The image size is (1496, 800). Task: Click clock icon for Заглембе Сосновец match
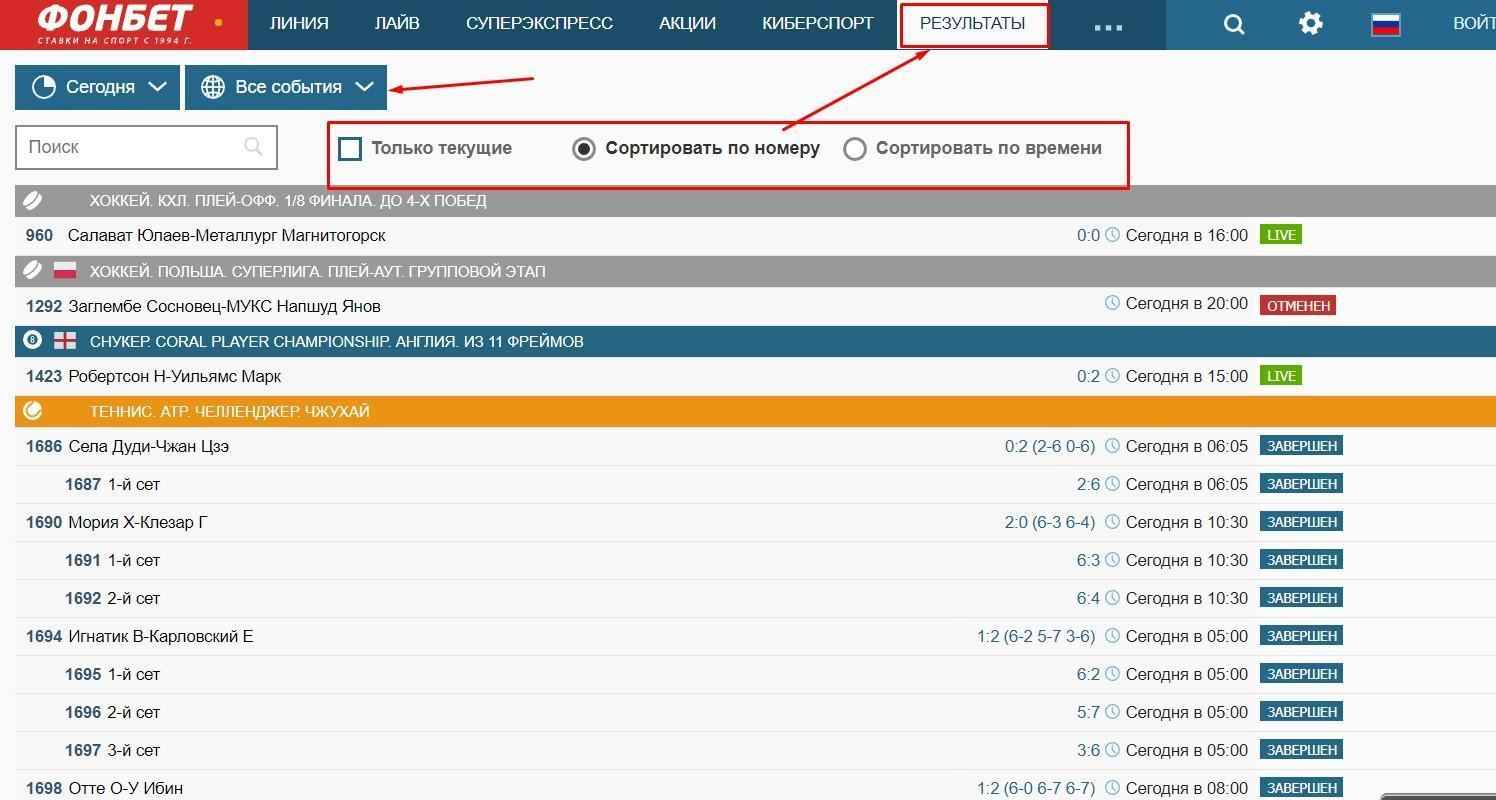pyautogui.click(x=1112, y=303)
